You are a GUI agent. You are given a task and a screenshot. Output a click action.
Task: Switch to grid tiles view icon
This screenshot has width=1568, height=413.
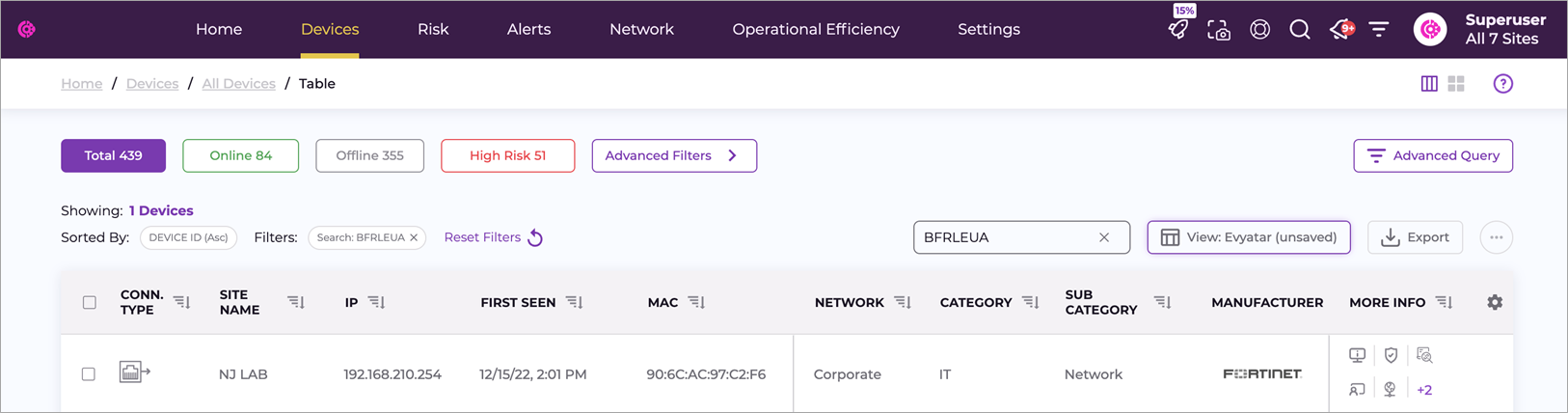1456,84
